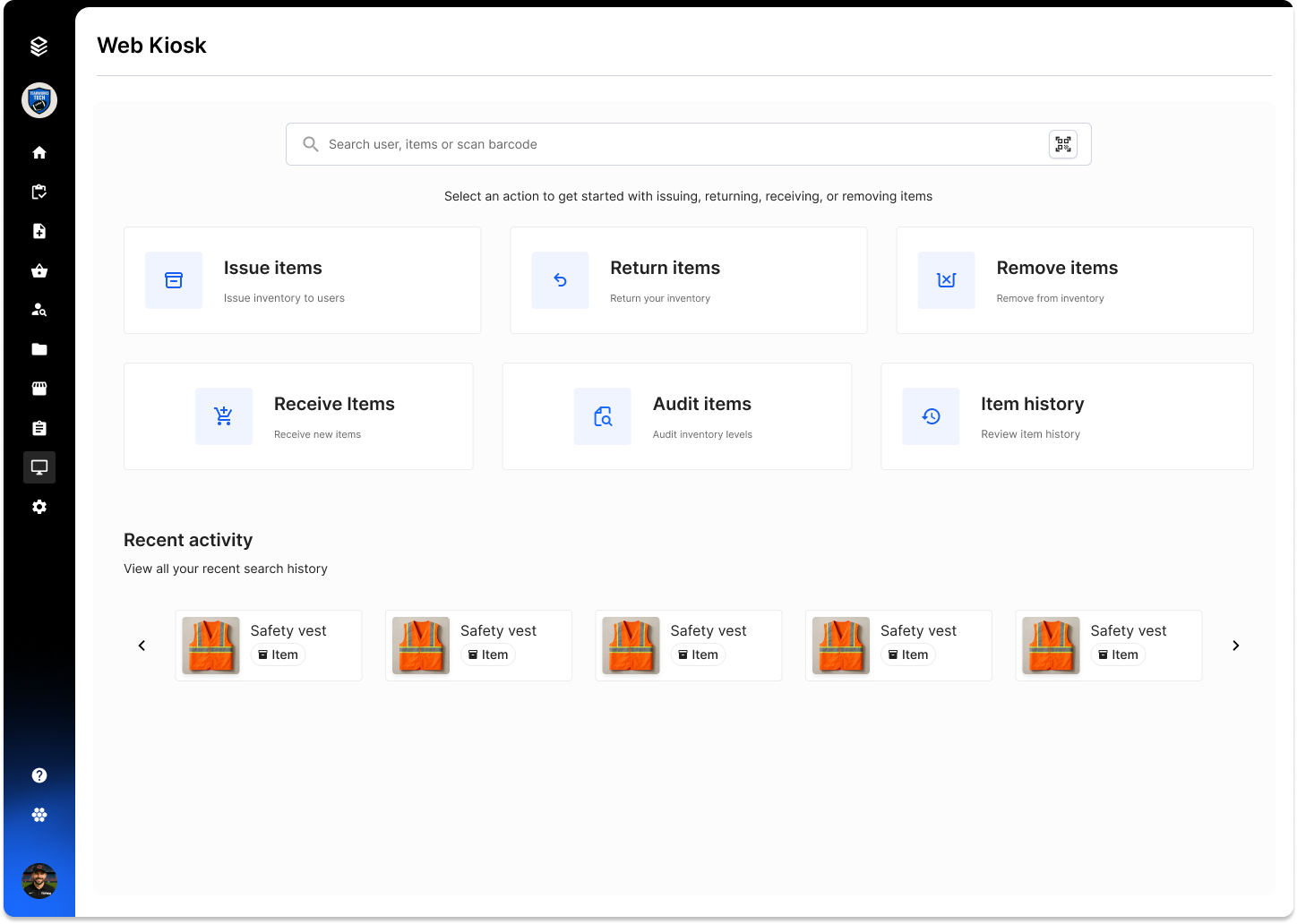Screen dimensions: 1297x924
Task: Focus the search user or items field
Action: pyautogui.click(x=689, y=144)
